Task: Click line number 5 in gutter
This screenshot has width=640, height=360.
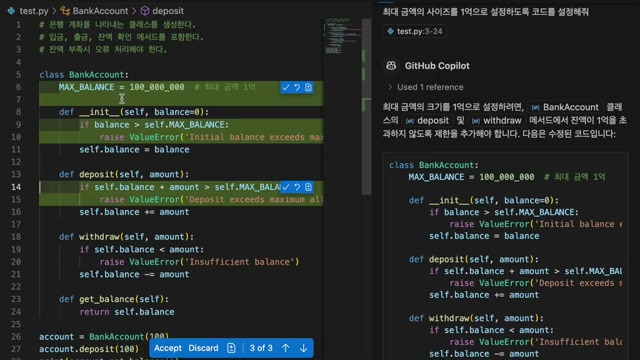Action: pyautogui.click(x=18, y=75)
